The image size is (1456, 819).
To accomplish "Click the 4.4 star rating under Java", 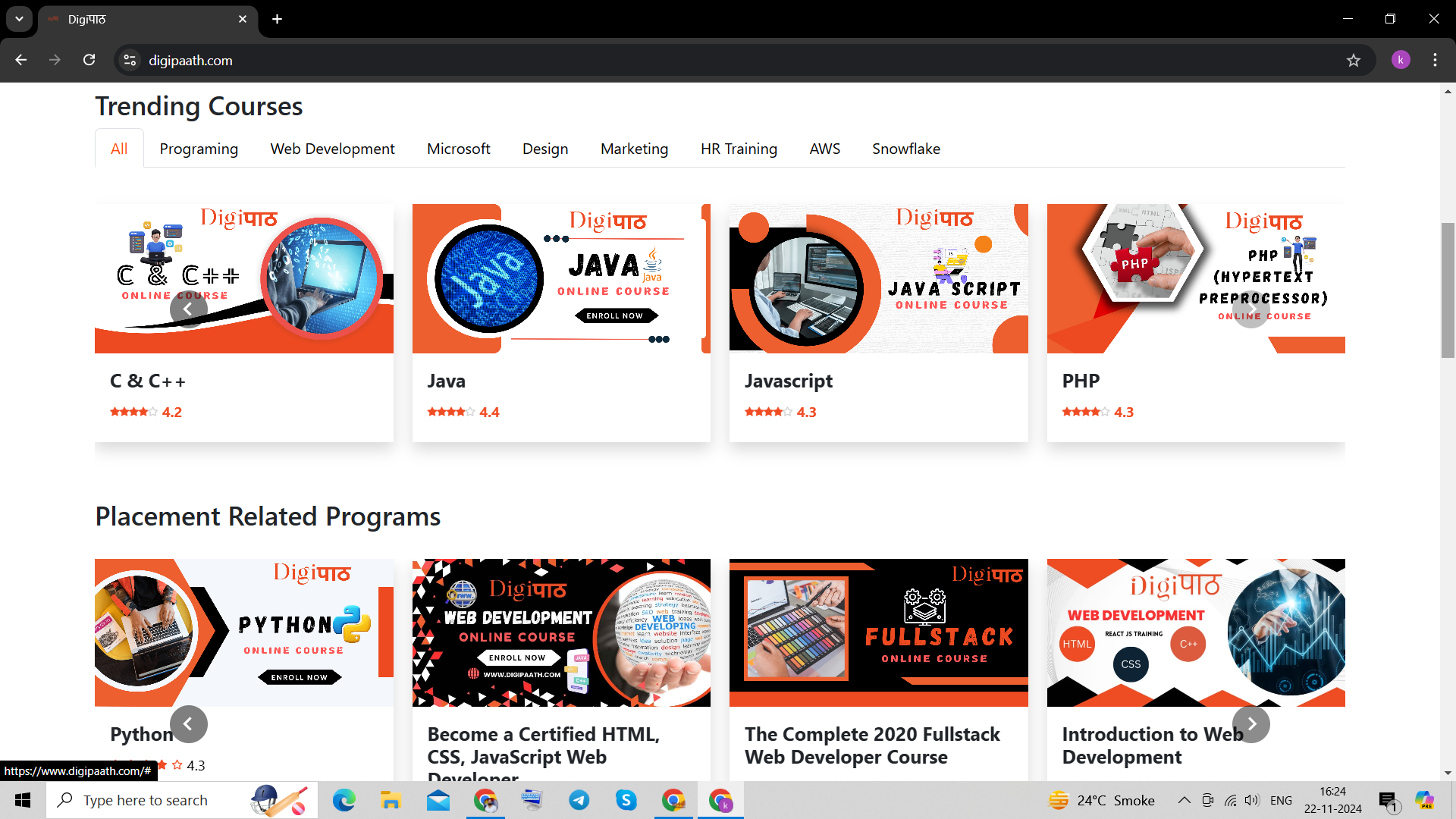I will (463, 412).
